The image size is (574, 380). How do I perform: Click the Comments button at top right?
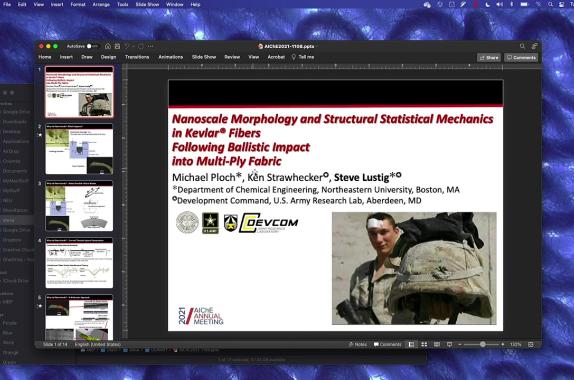coord(521,57)
